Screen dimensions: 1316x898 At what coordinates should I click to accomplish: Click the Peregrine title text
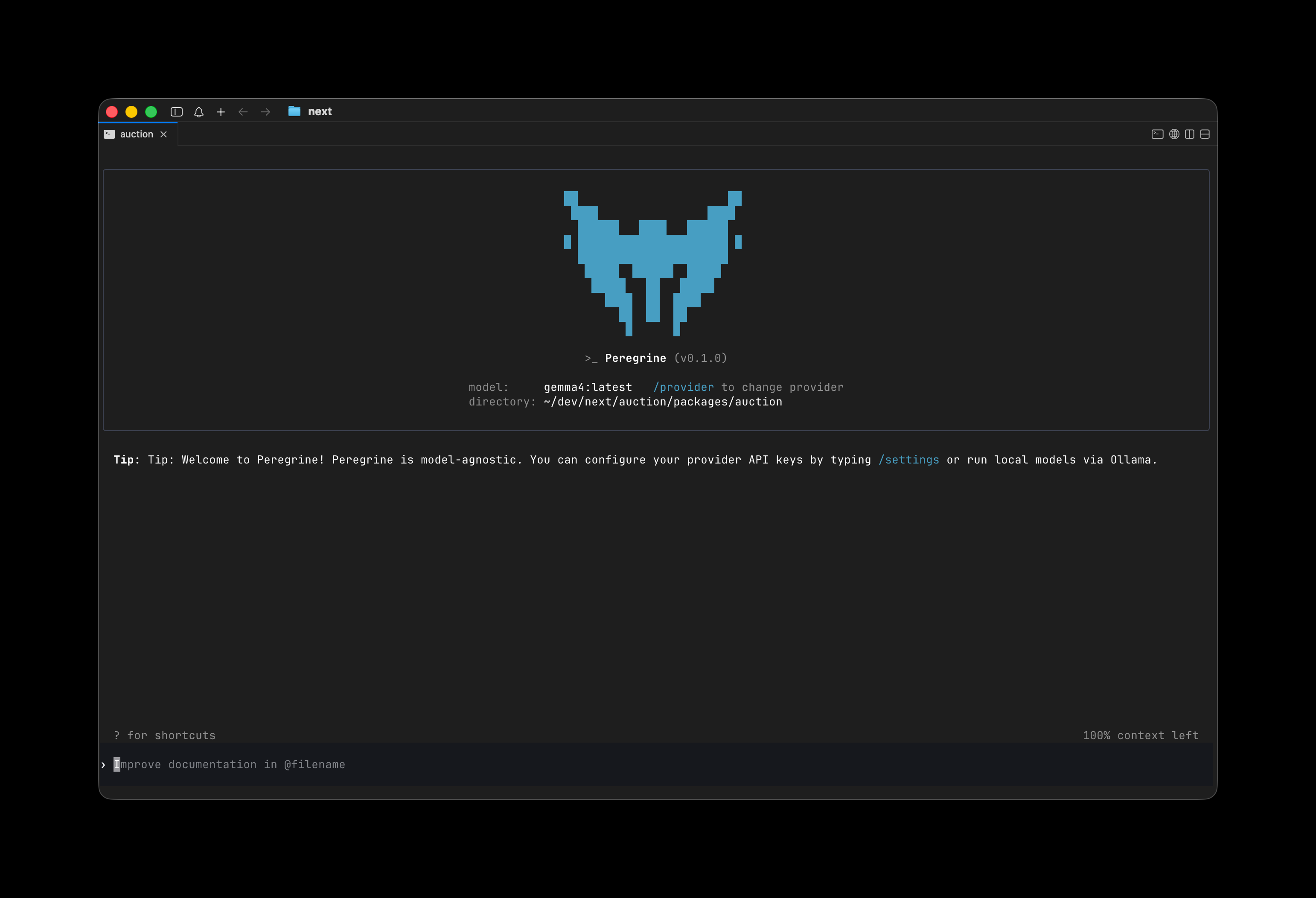click(x=635, y=359)
